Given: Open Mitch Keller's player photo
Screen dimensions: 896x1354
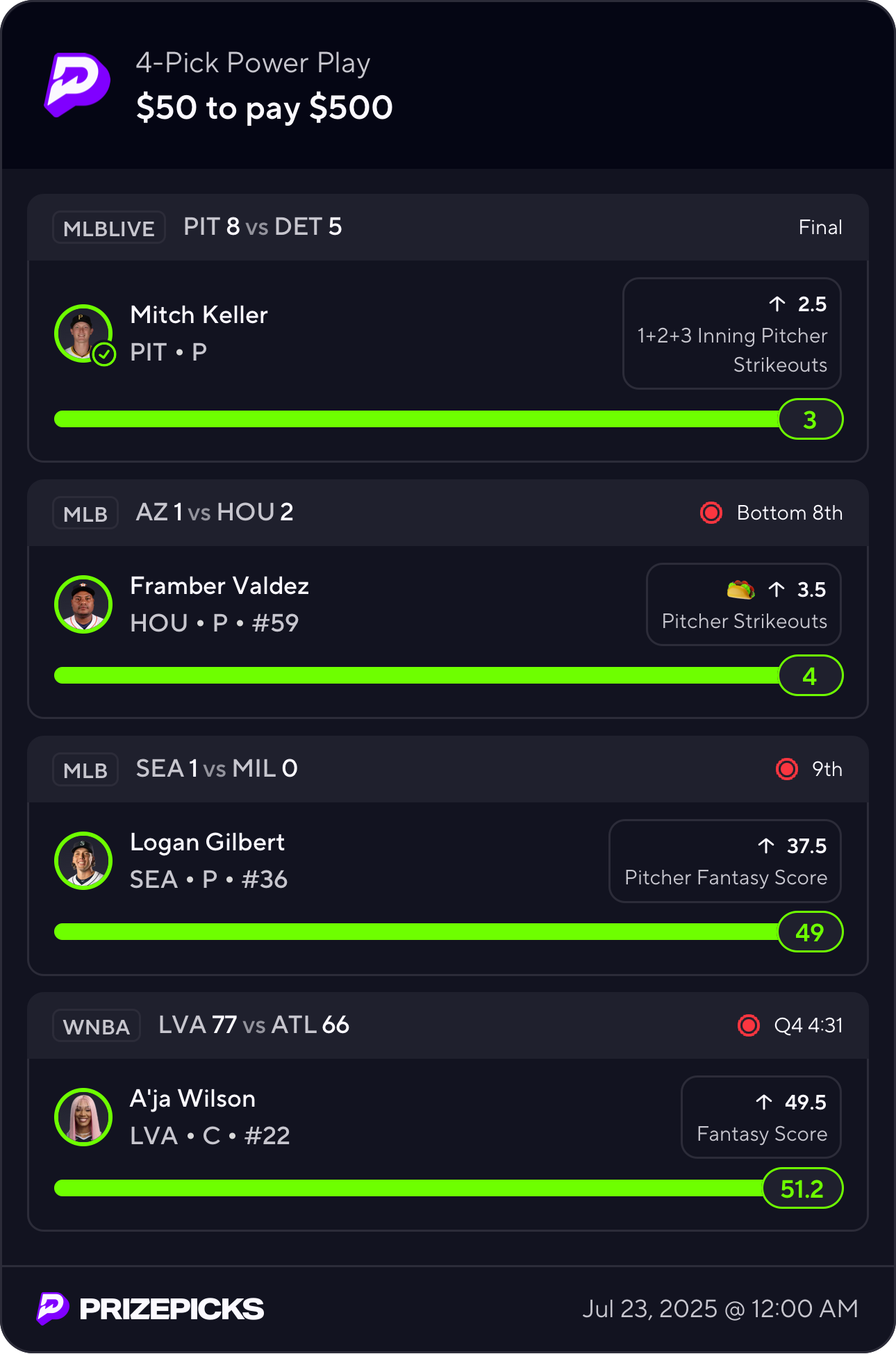Looking at the screenshot, I should 83,333.
